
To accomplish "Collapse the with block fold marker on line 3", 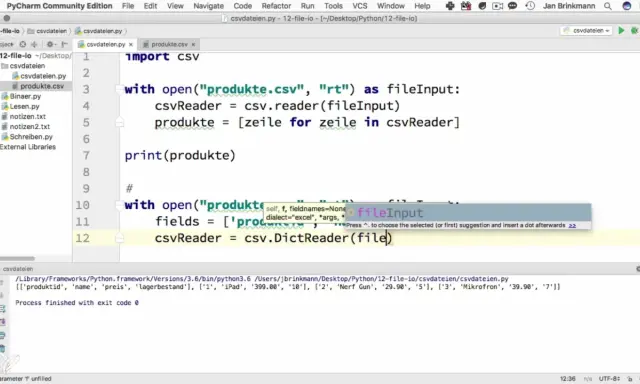I will click(x=119, y=89).
